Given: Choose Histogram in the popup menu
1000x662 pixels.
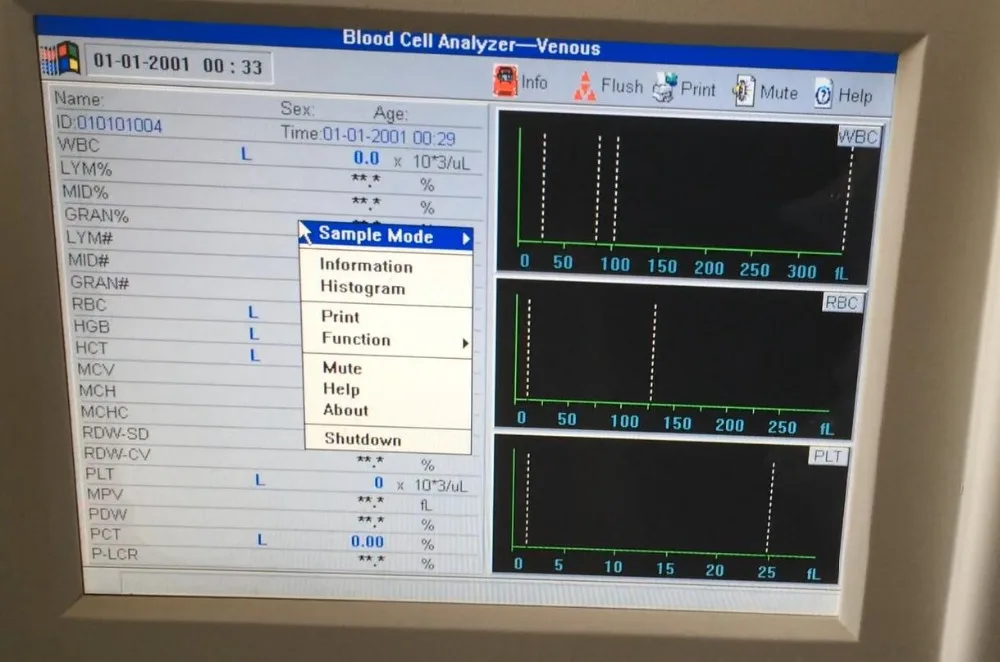Looking at the screenshot, I should pos(363,288).
